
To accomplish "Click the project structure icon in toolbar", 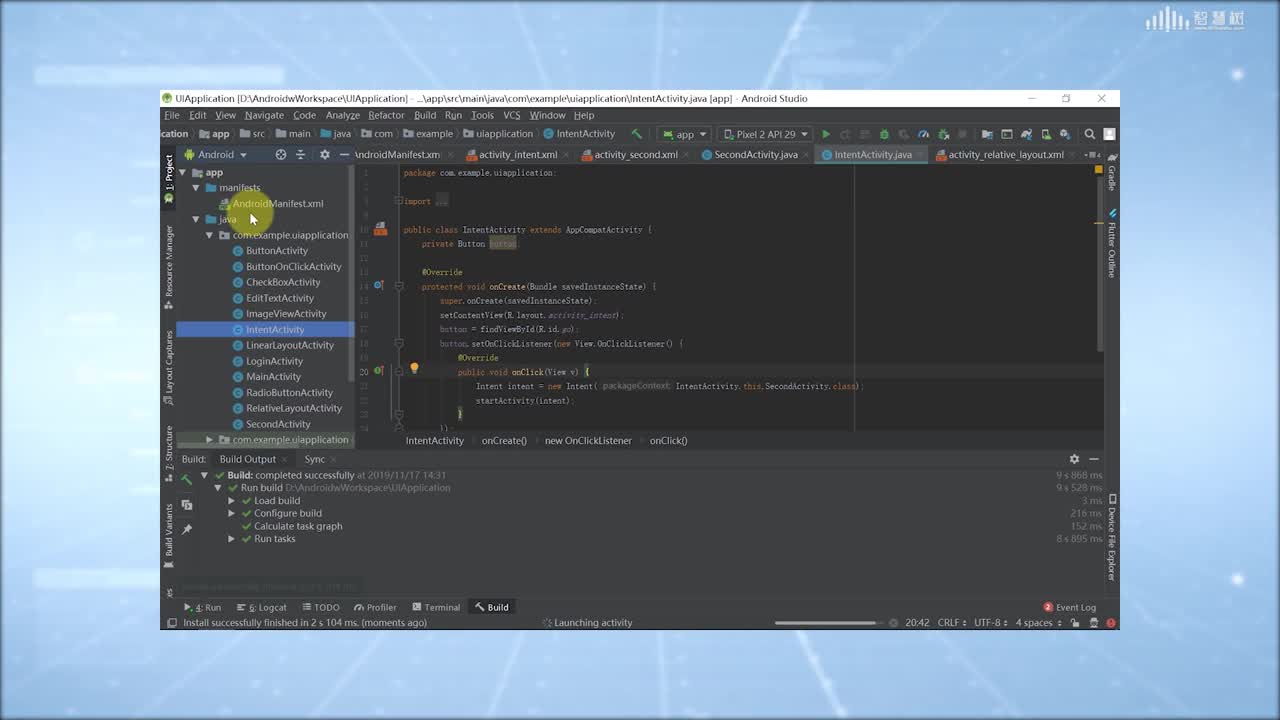I will point(987,134).
